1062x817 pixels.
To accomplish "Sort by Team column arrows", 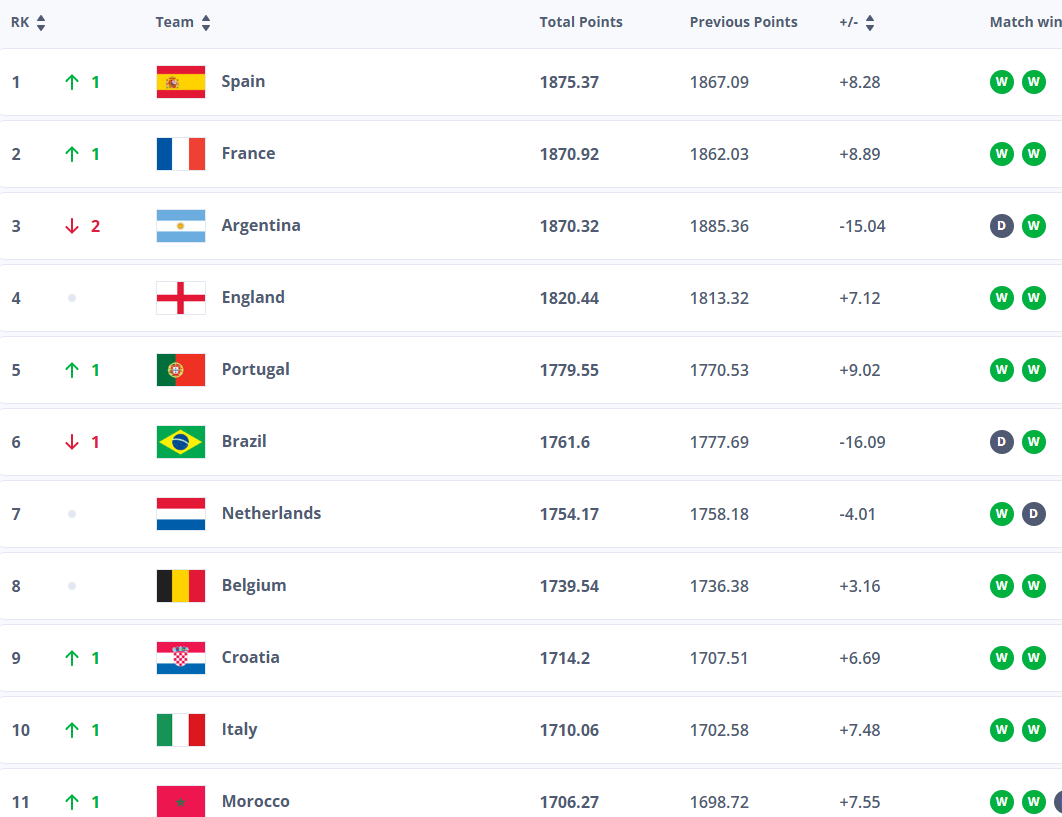I will (206, 23).
